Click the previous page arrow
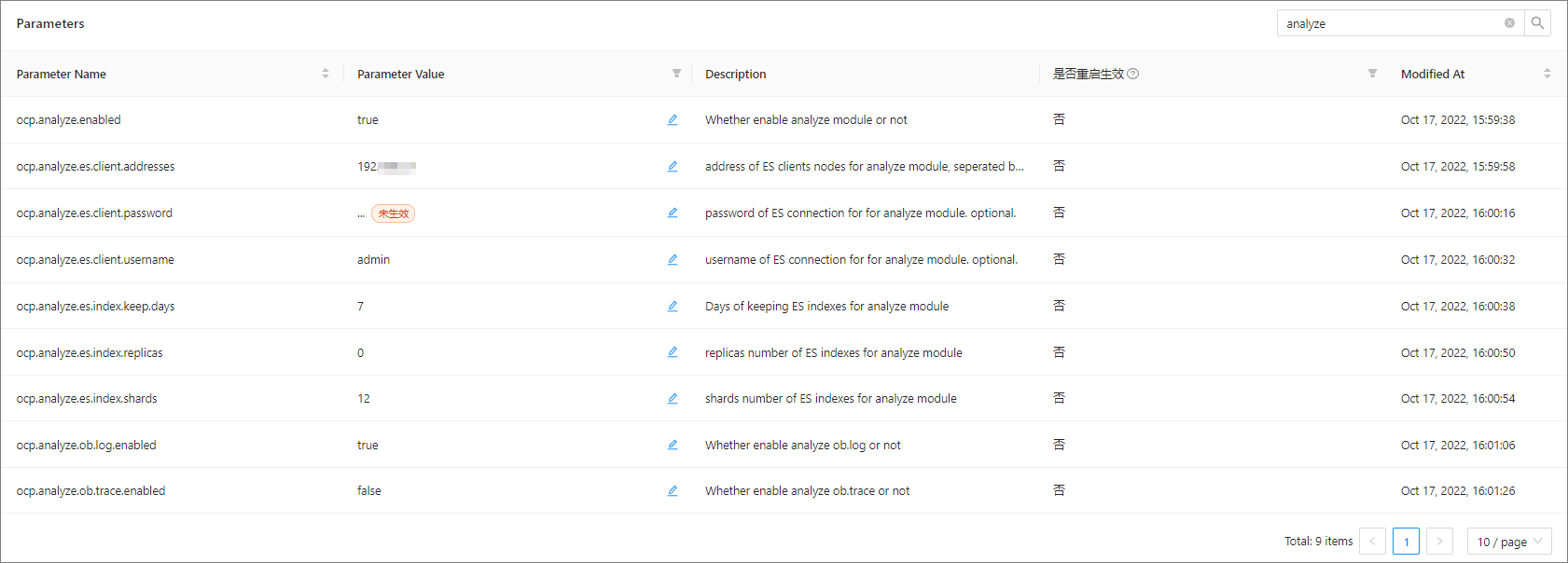Image resolution: width=1568 pixels, height=563 pixels. click(1372, 542)
